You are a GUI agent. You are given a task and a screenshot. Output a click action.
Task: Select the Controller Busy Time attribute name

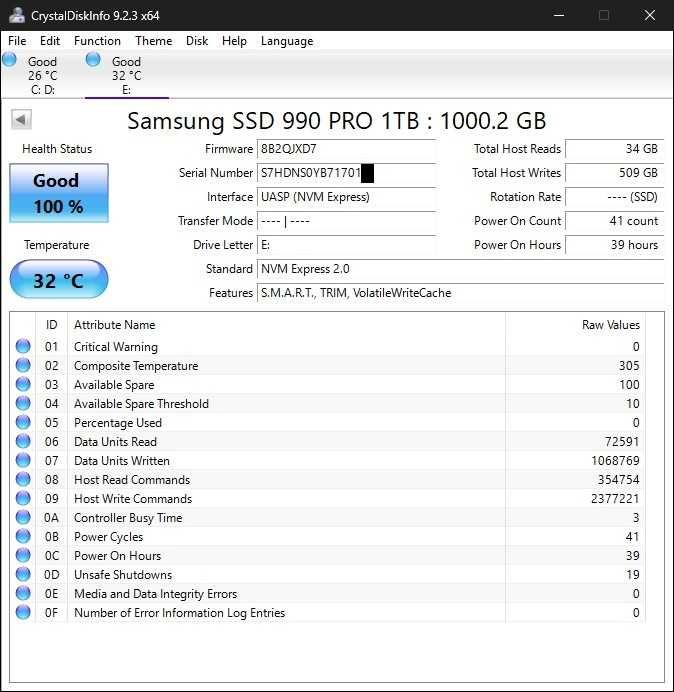click(128, 518)
